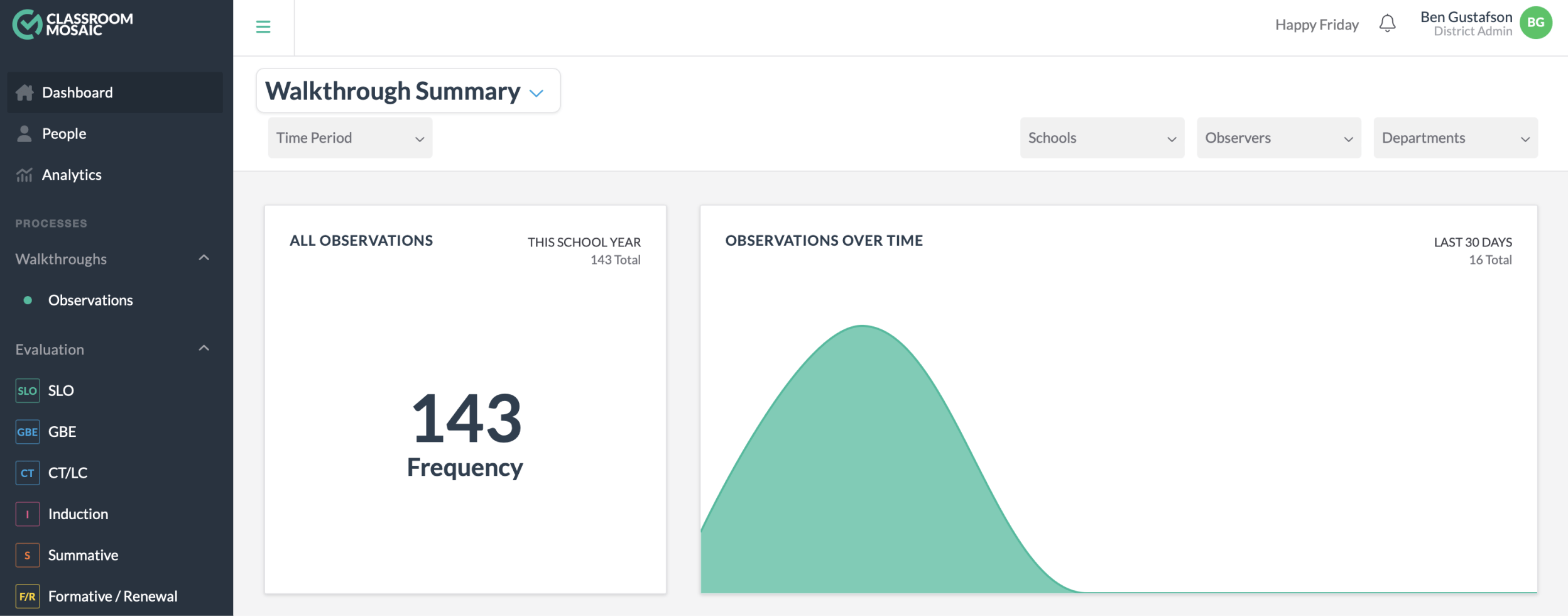Screen dimensions: 1568x616
Task: Select the Summative evaluation icon
Action: coord(27,555)
